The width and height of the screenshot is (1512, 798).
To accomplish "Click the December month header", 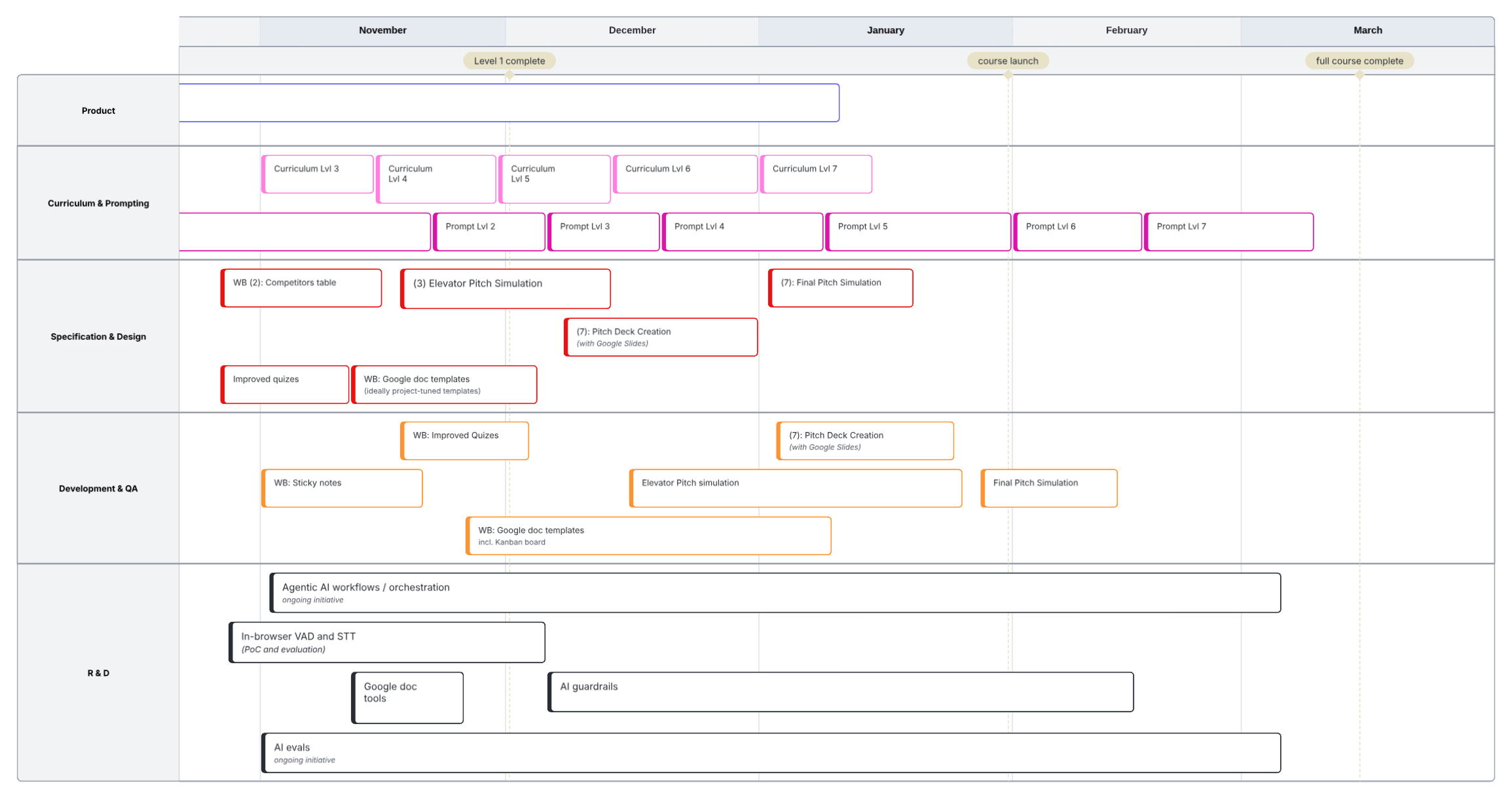I will pyautogui.click(x=632, y=31).
